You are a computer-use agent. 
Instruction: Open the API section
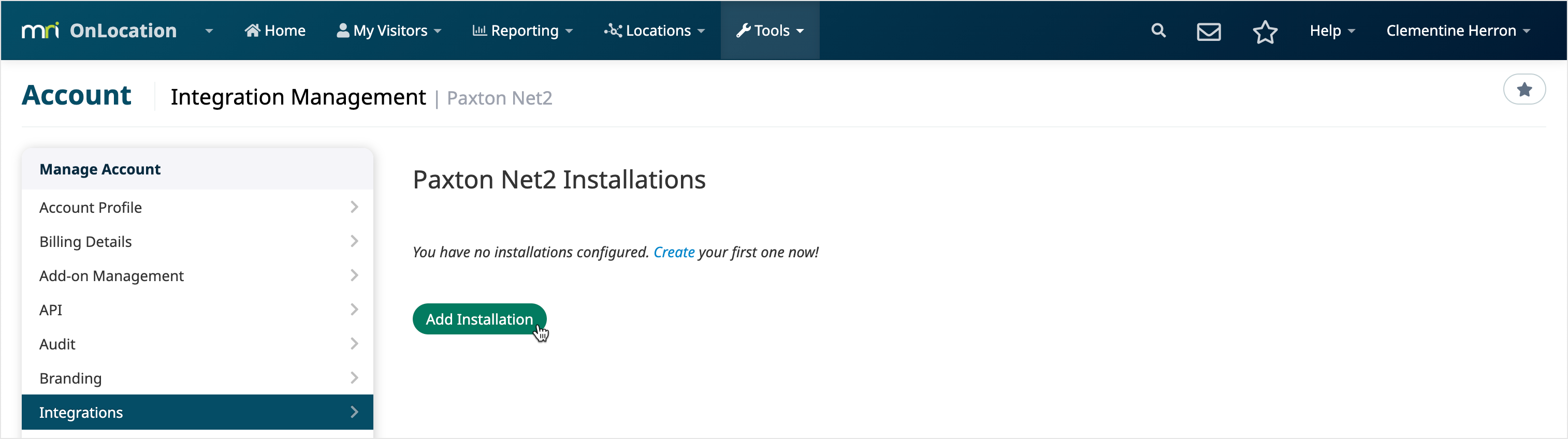(x=197, y=309)
